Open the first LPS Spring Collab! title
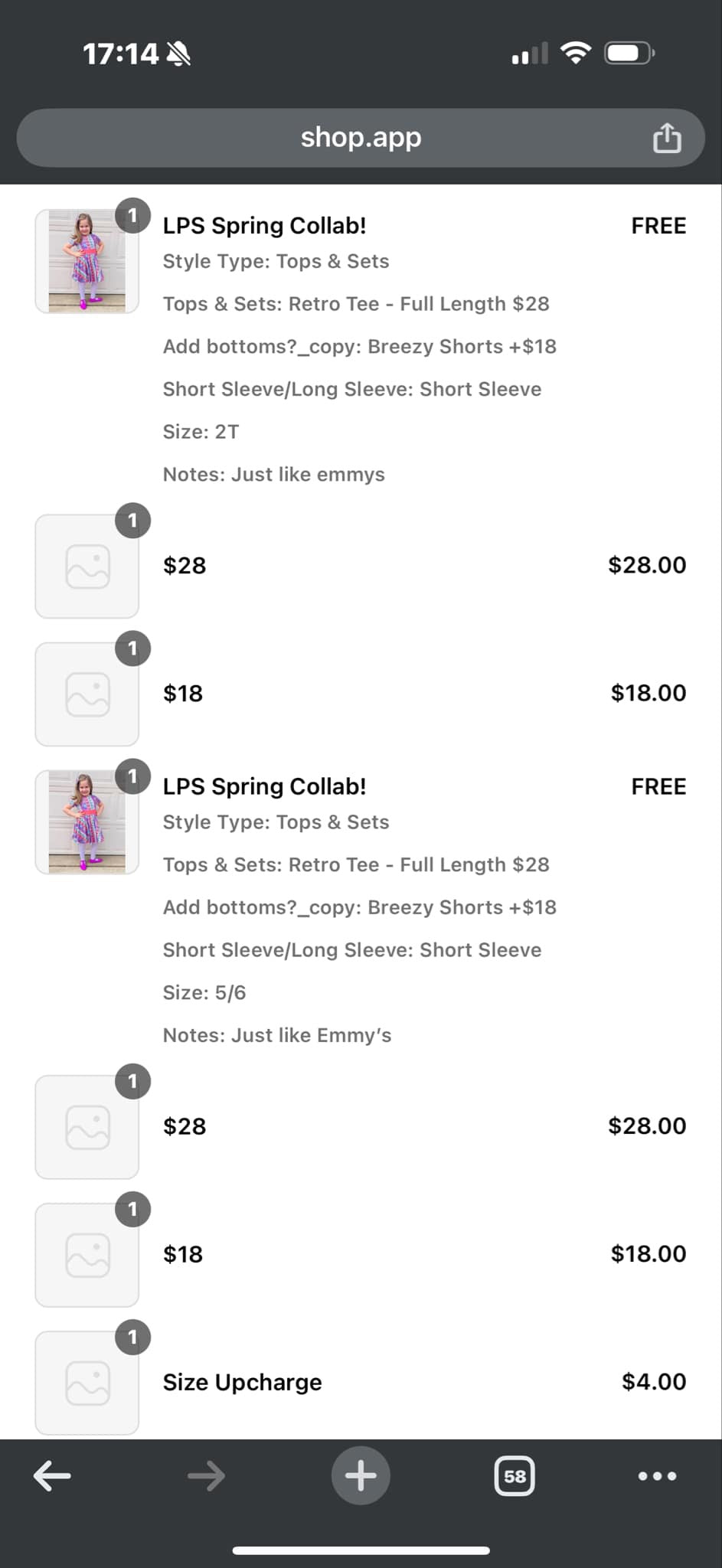 (x=264, y=226)
